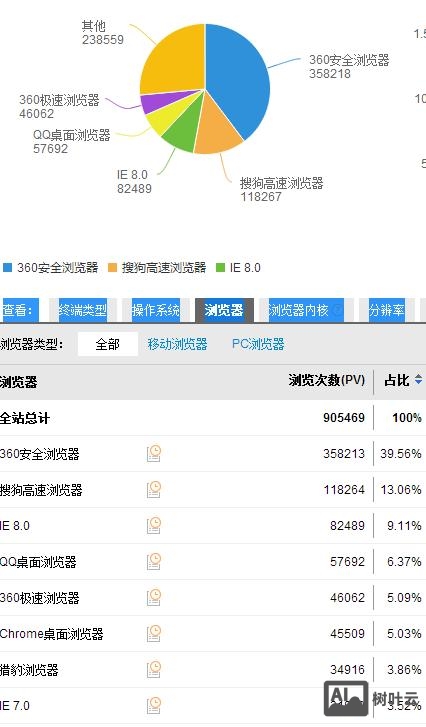Click the percentage 39.56%
The width and height of the screenshot is (426, 727).
[401, 453]
